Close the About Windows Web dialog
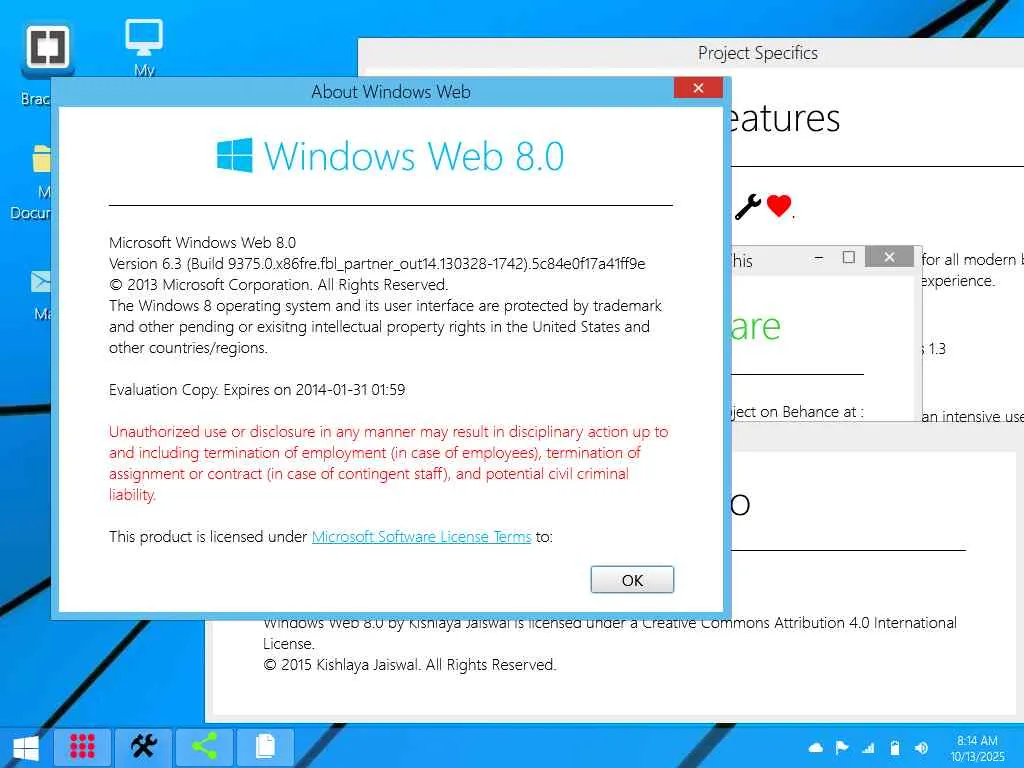Viewport: 1024px width, 768px height. click(697, 88)
